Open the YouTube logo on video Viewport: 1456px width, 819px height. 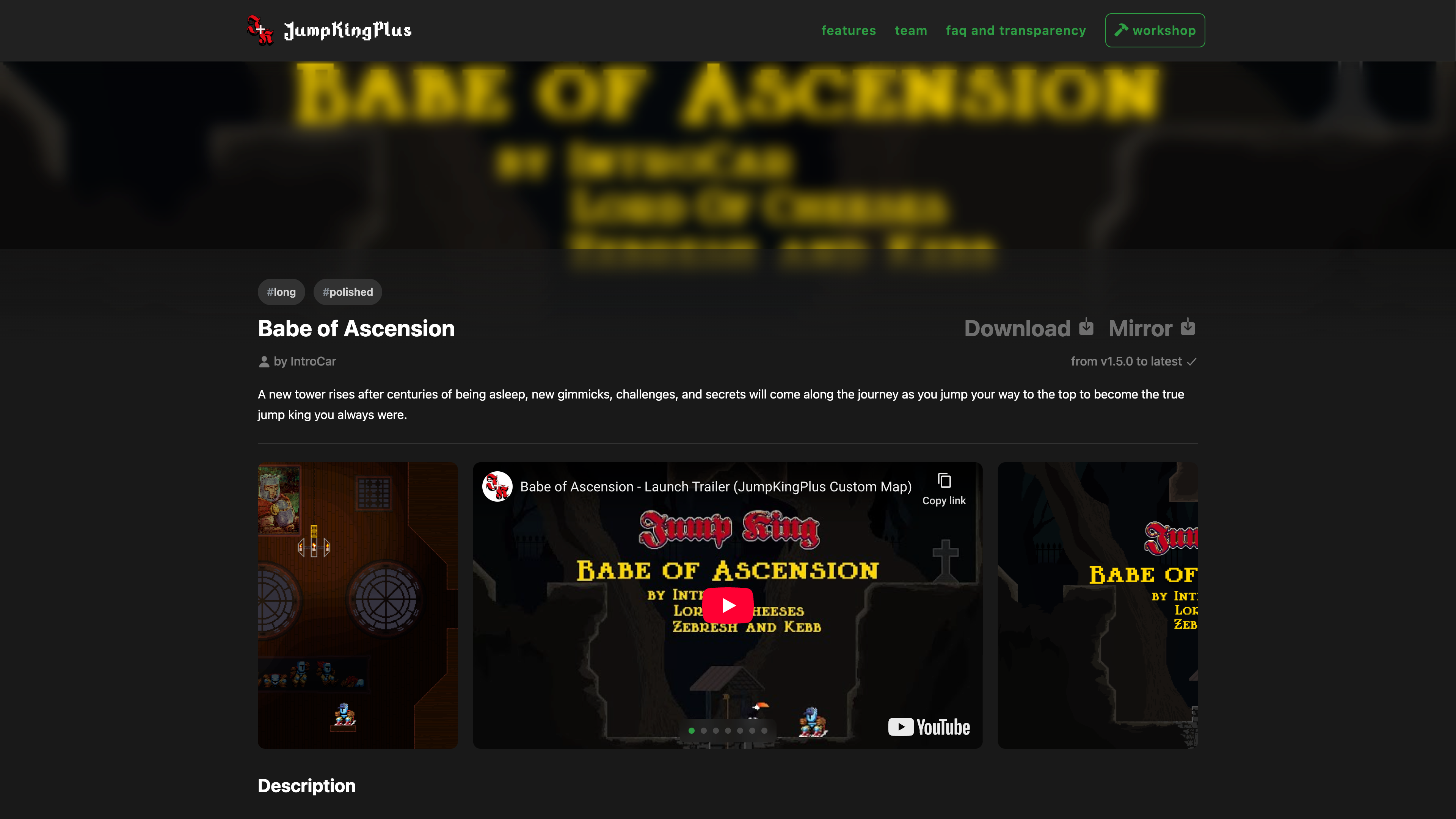(x=929, y=727)
